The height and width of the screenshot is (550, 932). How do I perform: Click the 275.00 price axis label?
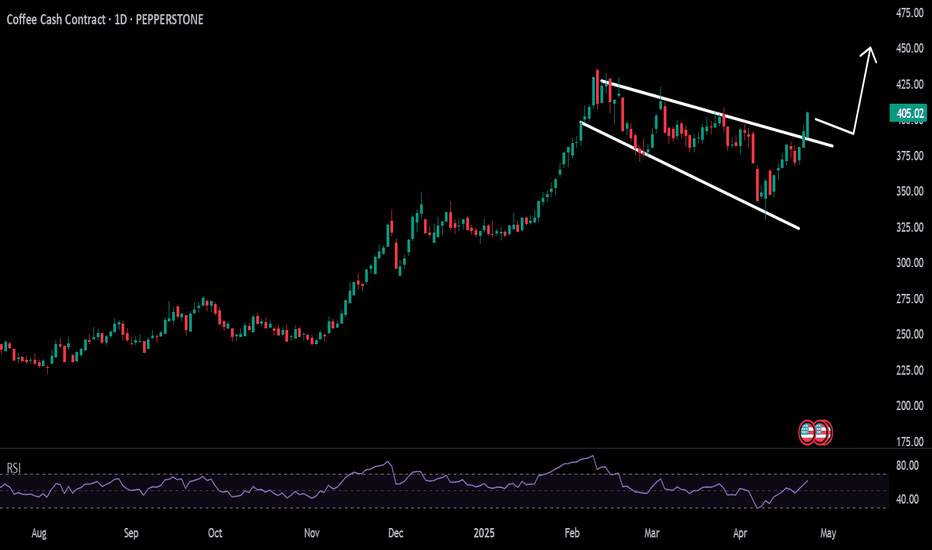pyautogui.click(x=909, y=298)
